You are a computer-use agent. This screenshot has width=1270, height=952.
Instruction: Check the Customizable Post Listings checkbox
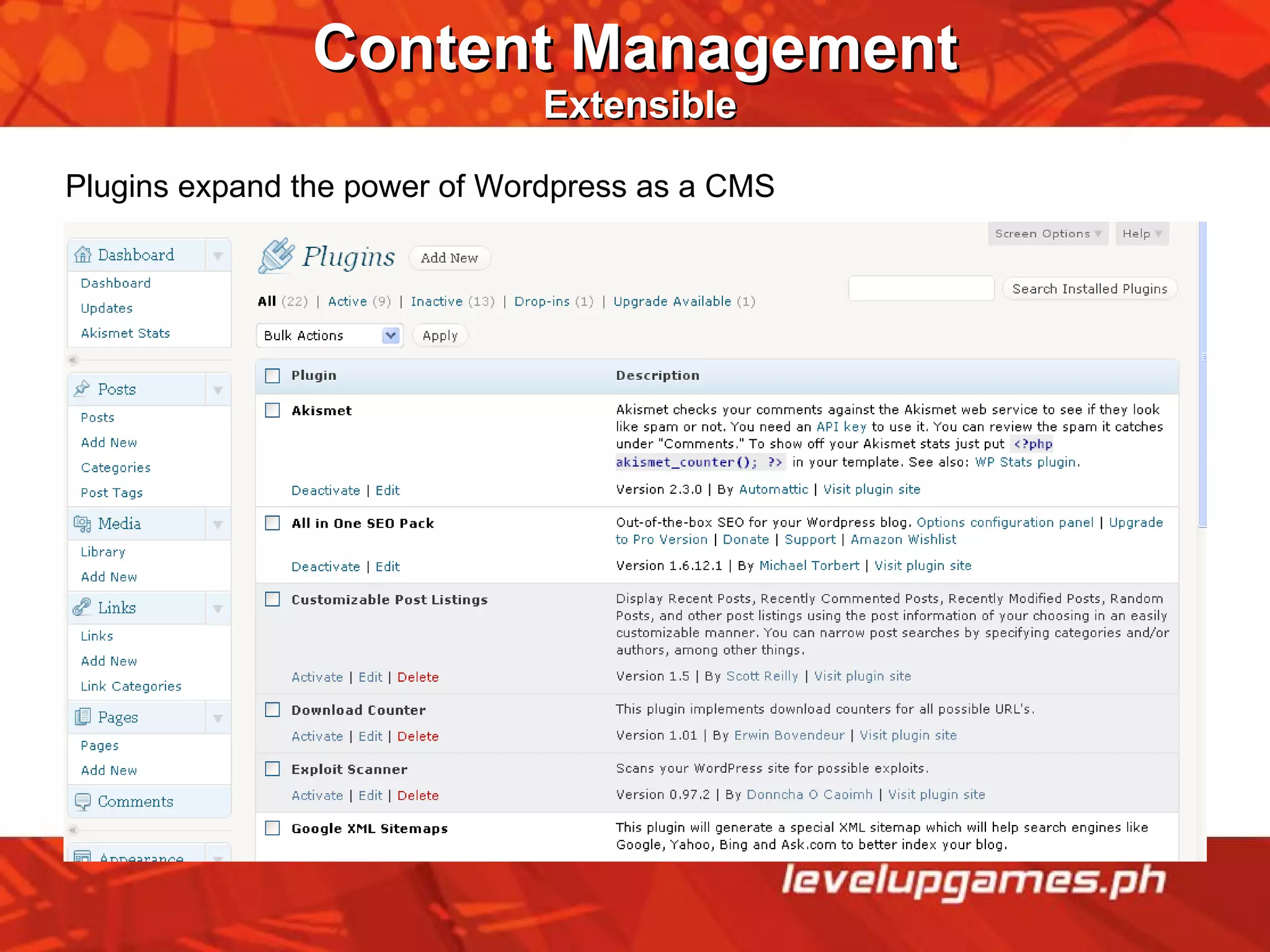[273, 599]
